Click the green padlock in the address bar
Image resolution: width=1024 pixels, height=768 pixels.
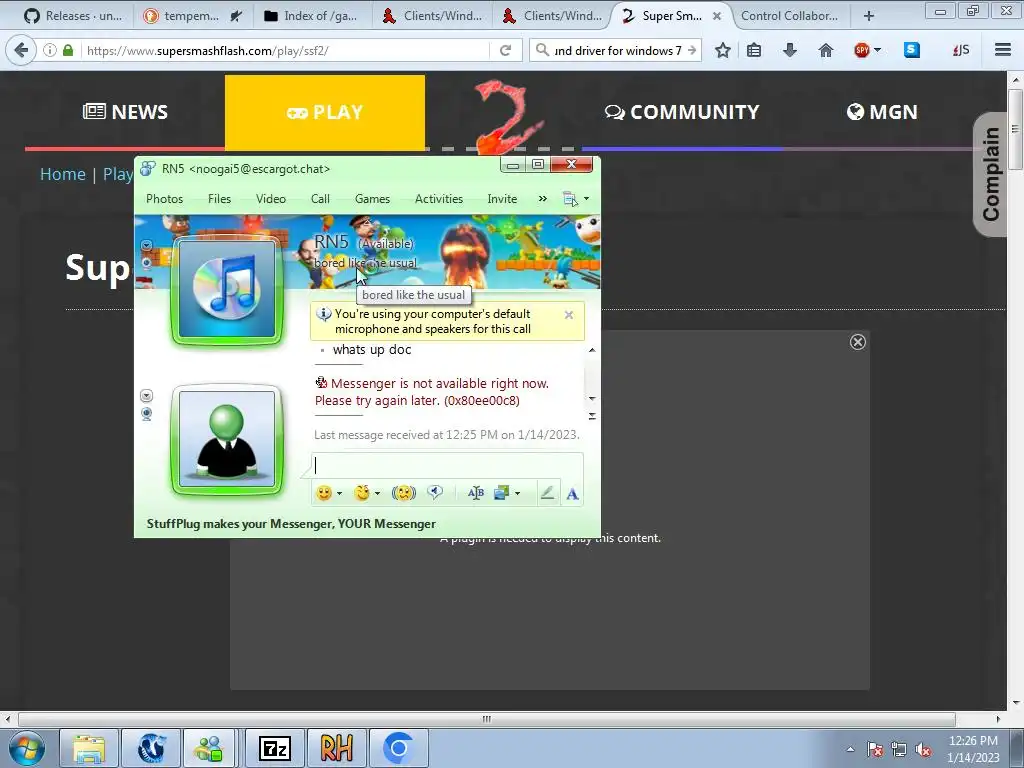(68, 50)
